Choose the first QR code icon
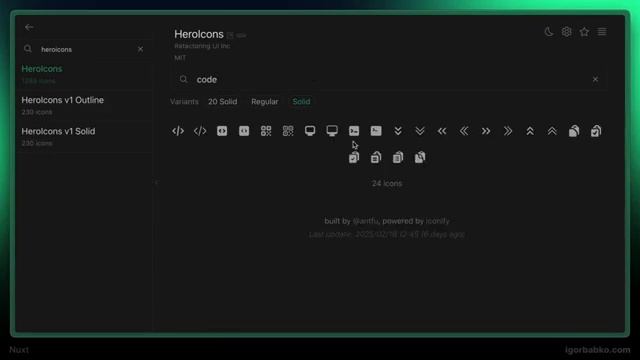The width and height of the screenshot is (640, 360). click(266, 131)
